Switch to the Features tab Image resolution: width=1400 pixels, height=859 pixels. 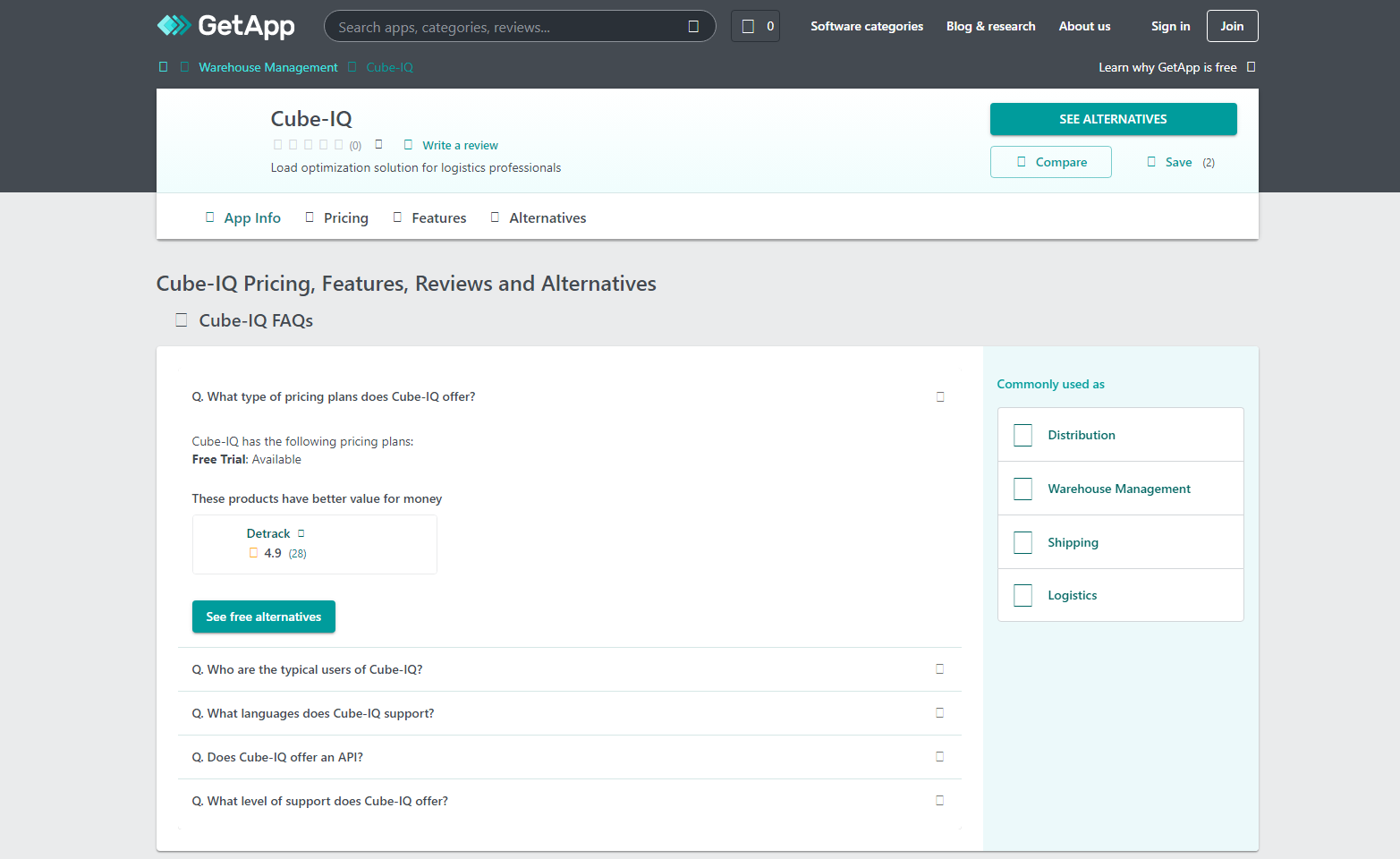coord(429,217)
